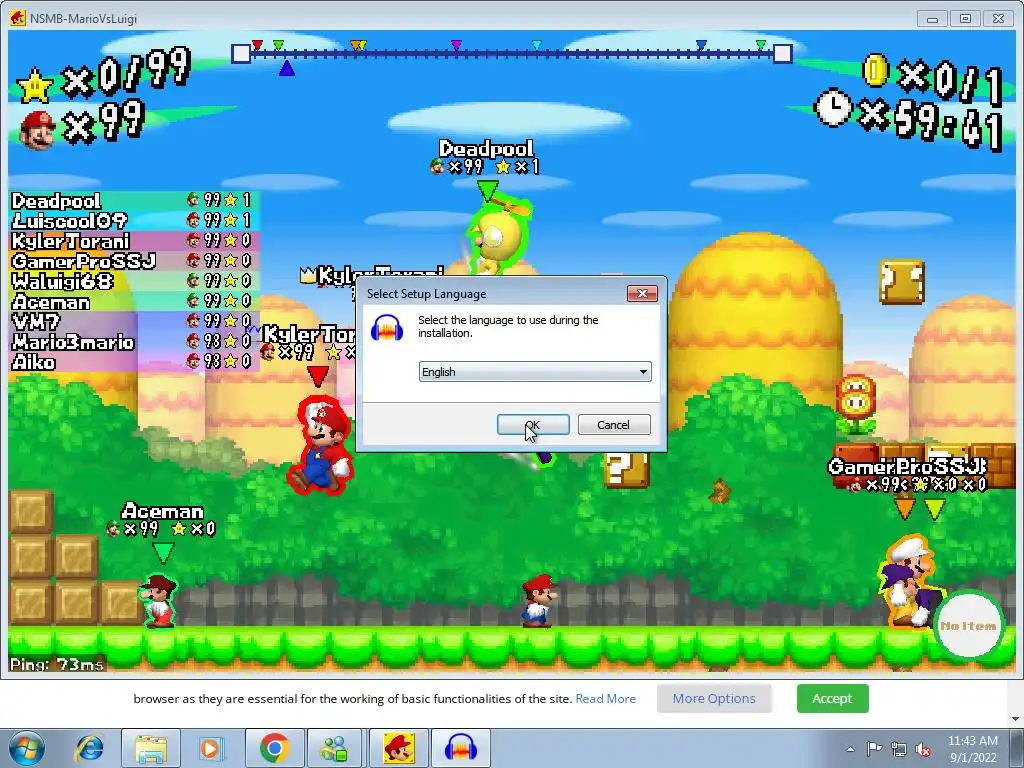Follow the Read More link
This screenshot has height=768, width=1024.
click(605, 699)
